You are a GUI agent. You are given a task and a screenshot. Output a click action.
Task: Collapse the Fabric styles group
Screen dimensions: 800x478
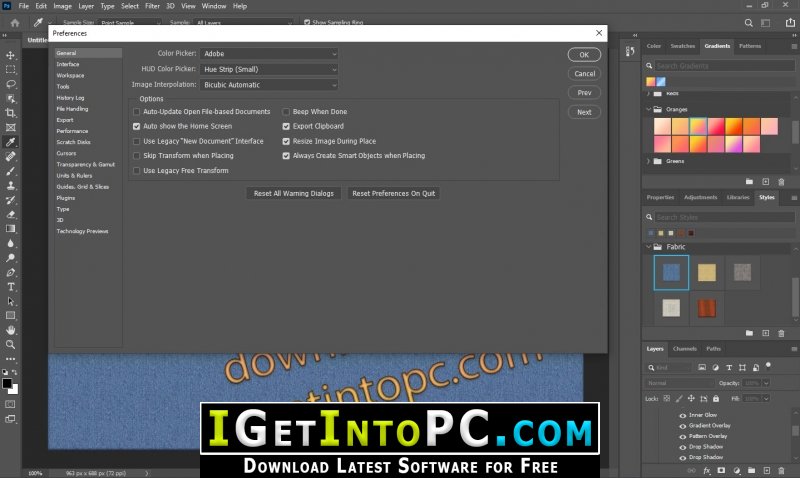coord(648,247)
